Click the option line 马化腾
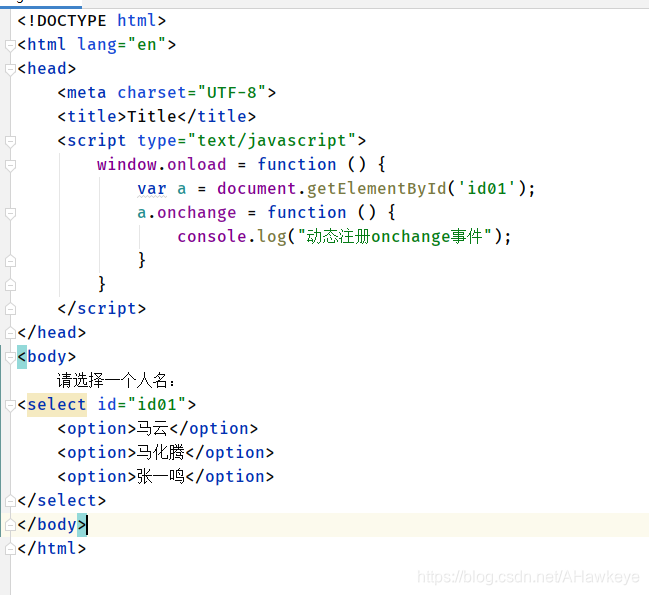The height and width of the screenshot is (595, 649). 166,453
